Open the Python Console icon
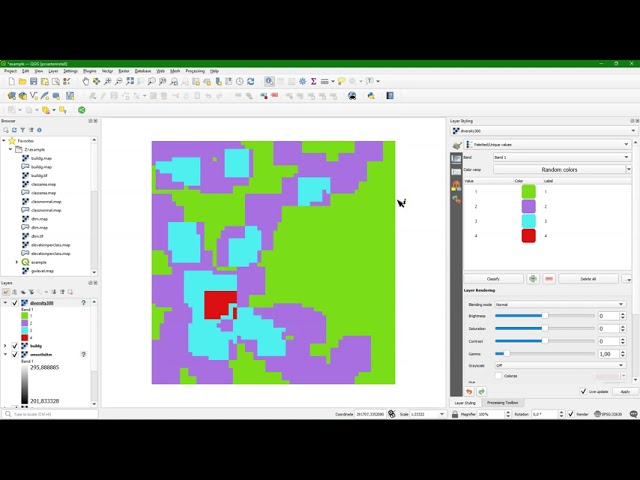Image resolution: width=640 pixels, height=480 pixels. pyautogui.click(x=371, y=96)
